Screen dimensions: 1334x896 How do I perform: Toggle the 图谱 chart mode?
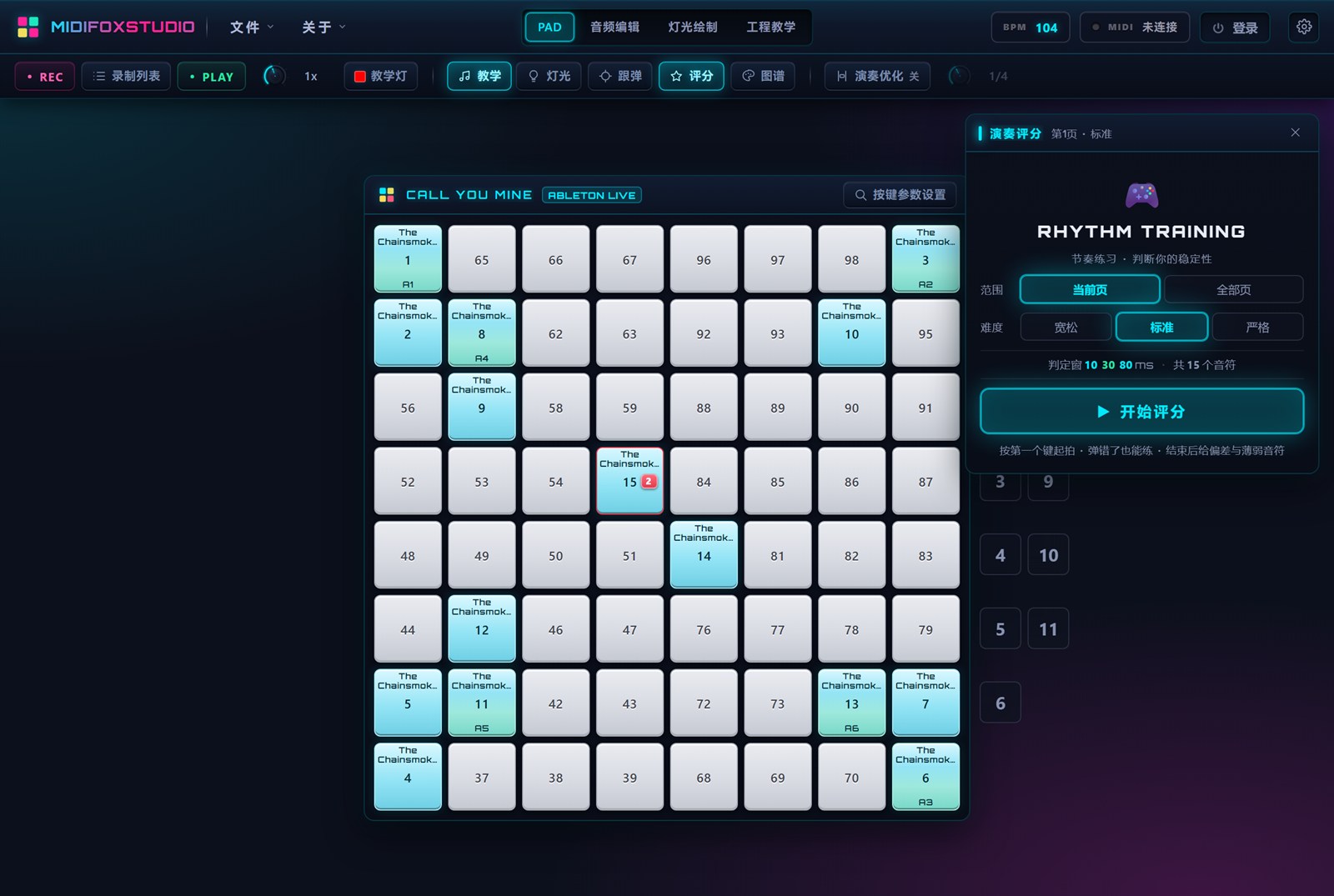click(763, 76)
